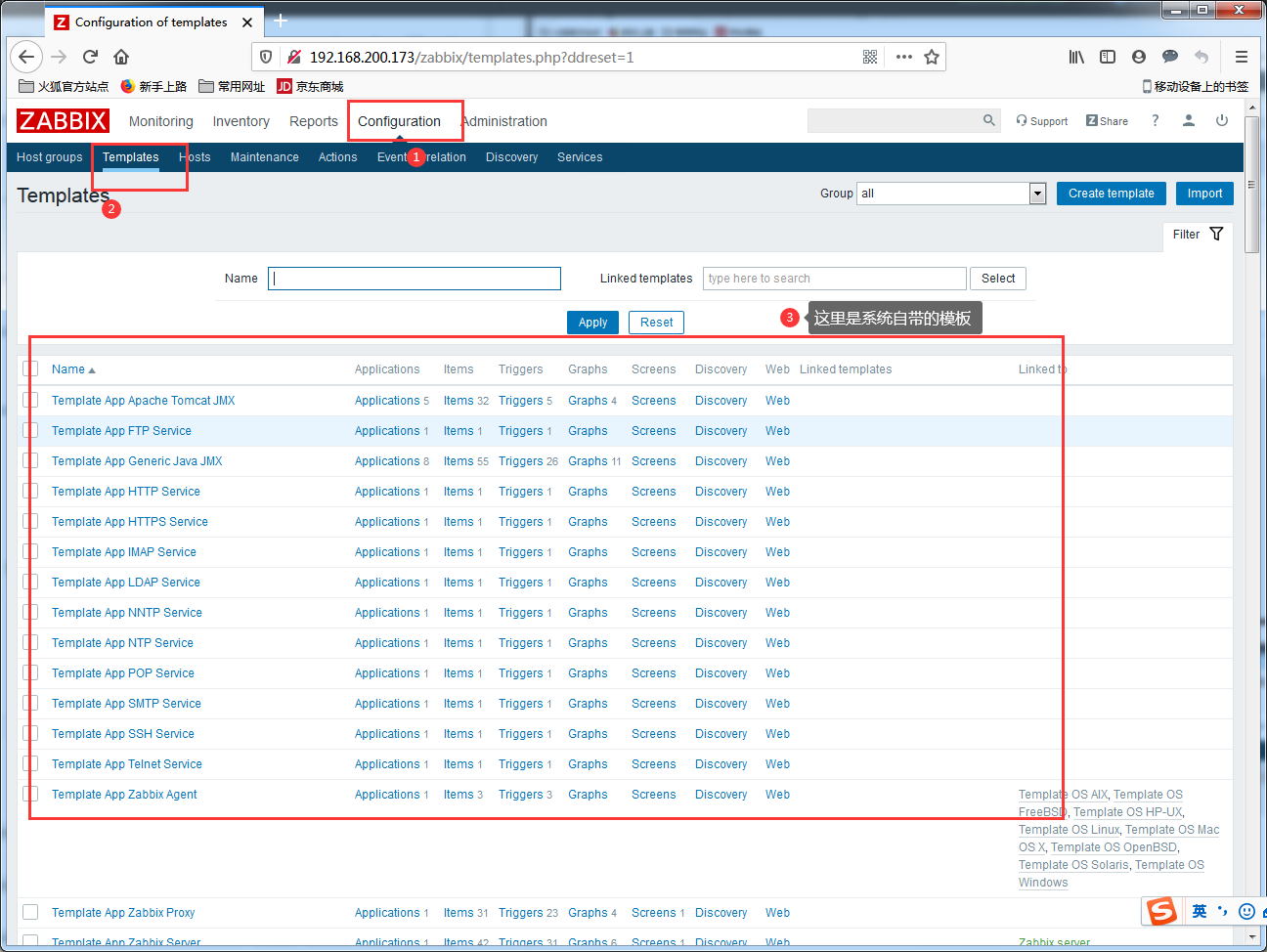
Task: Click Select for linked templates
Action: coord(998,279)
